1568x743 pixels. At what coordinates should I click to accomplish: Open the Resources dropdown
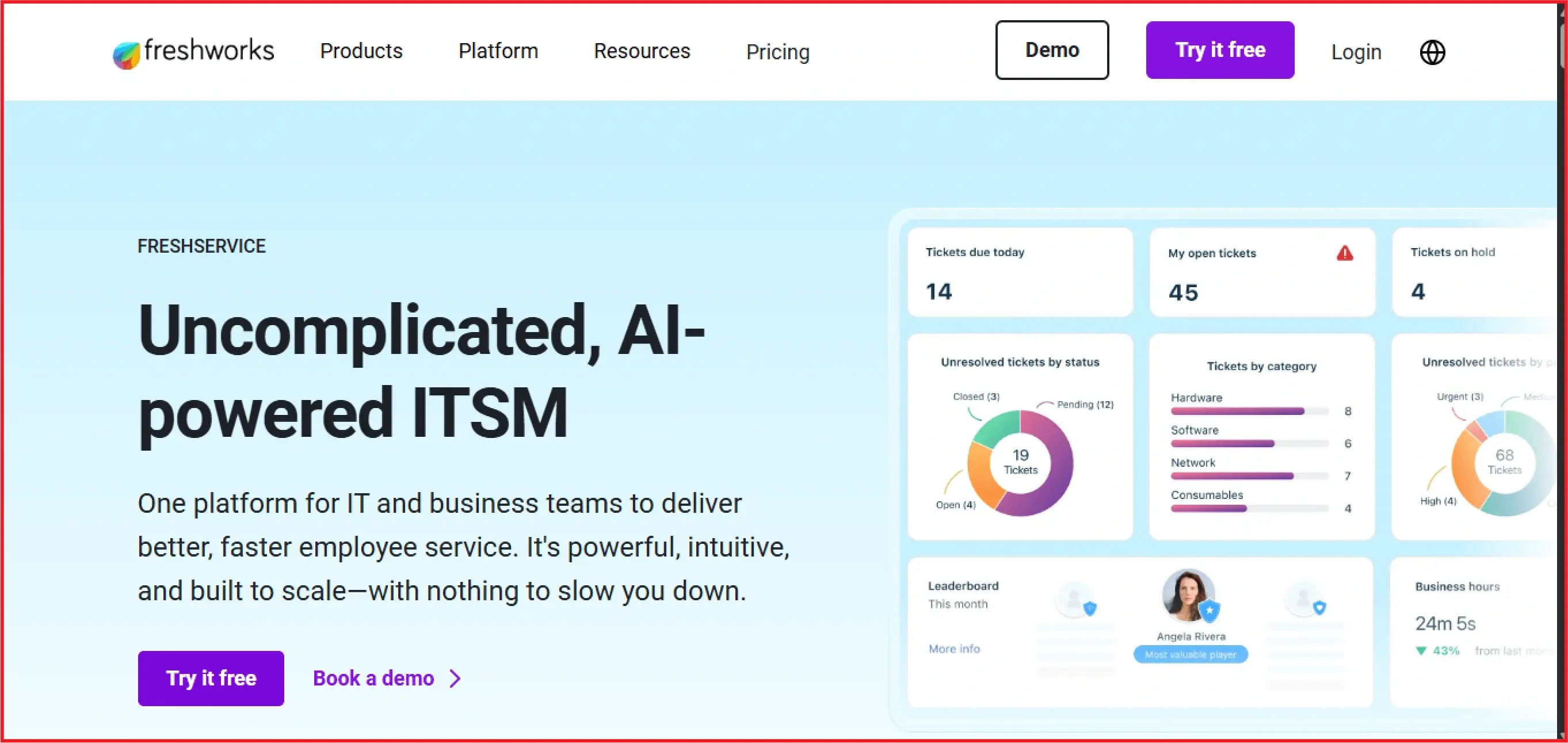pos(641,51)
